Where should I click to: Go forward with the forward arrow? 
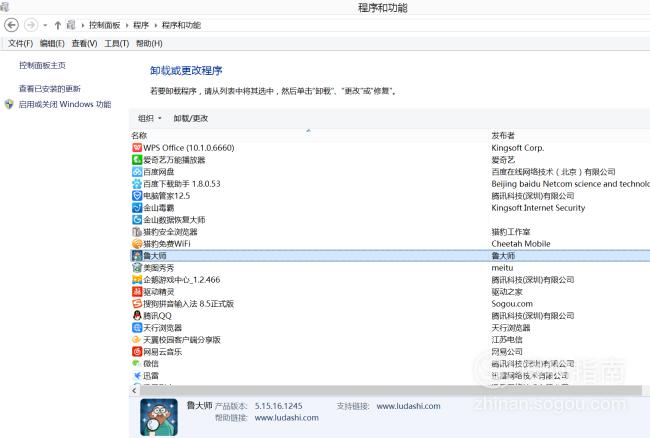(x=31, y=25)
